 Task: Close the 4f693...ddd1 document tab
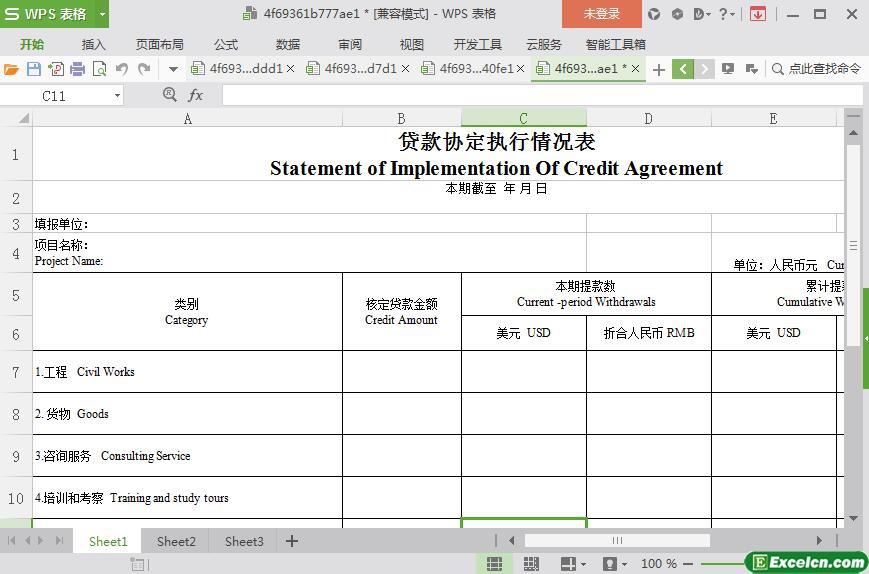pyautogui.click(x=291, y=69)
